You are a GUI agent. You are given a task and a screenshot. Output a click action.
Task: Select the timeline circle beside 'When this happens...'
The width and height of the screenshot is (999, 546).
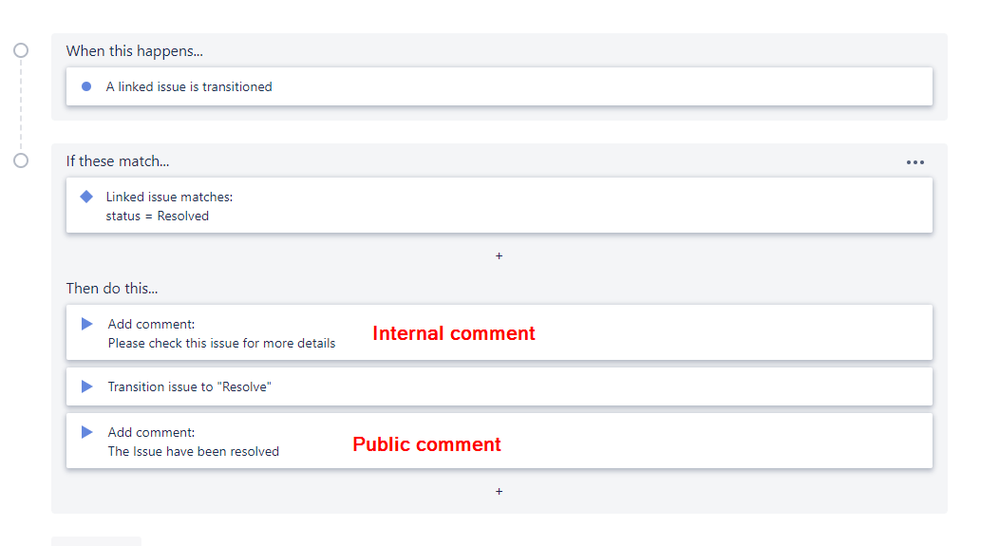[21, 50]
